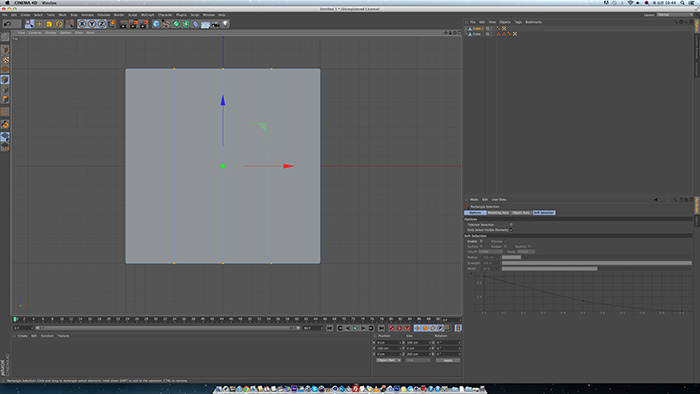This screenshot has height=394, width=700.
Task: Adjust the Width slider
Action: [x=597, y=269]
